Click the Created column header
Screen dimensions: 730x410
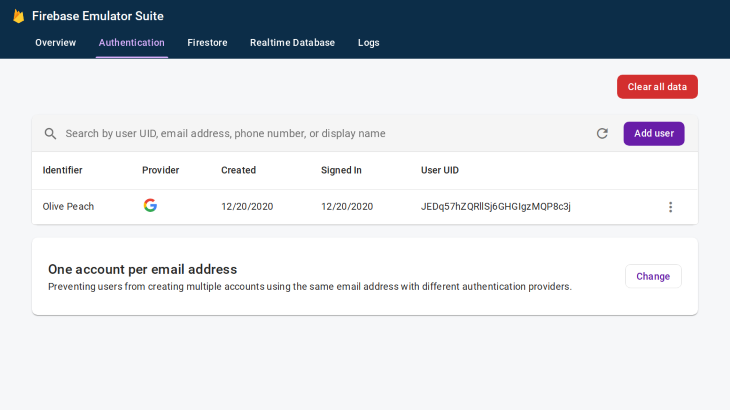[238, 170]
